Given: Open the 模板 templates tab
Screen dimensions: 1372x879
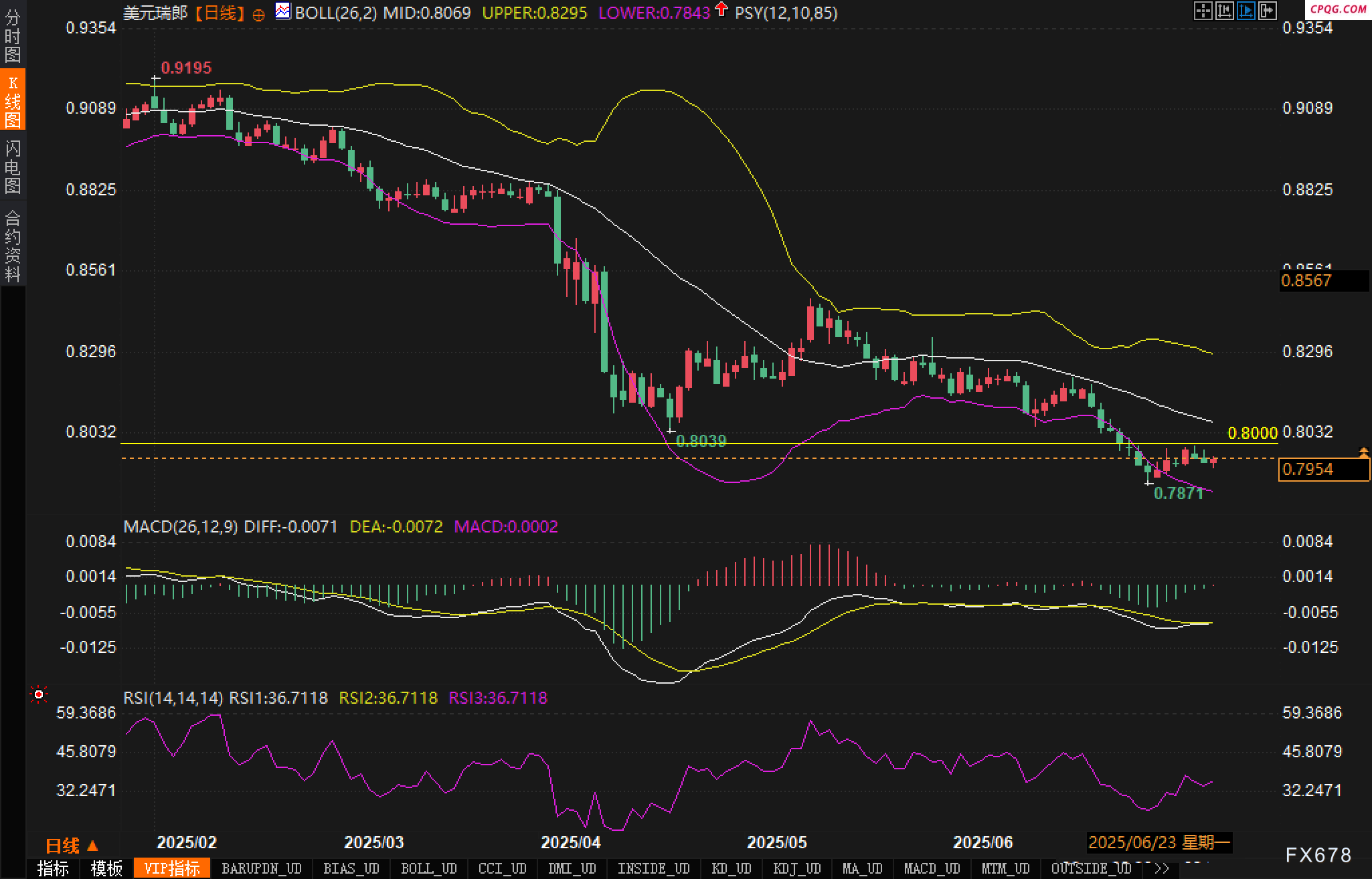Looking at the screenshot, I should [x=106, y=869].
